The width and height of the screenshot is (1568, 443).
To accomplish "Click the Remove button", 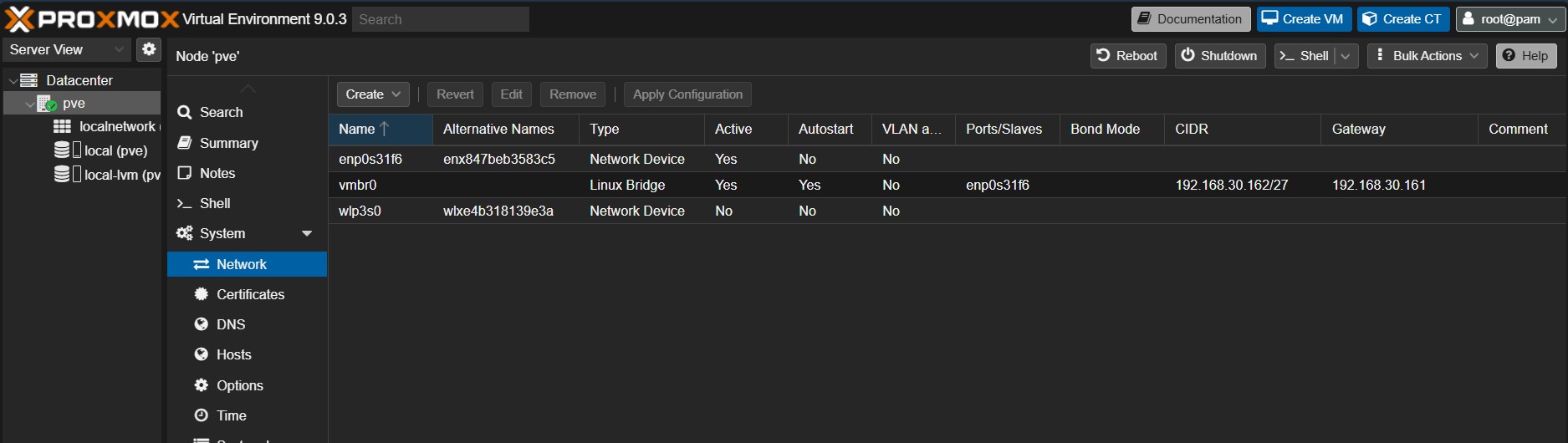I will (573, 94).
